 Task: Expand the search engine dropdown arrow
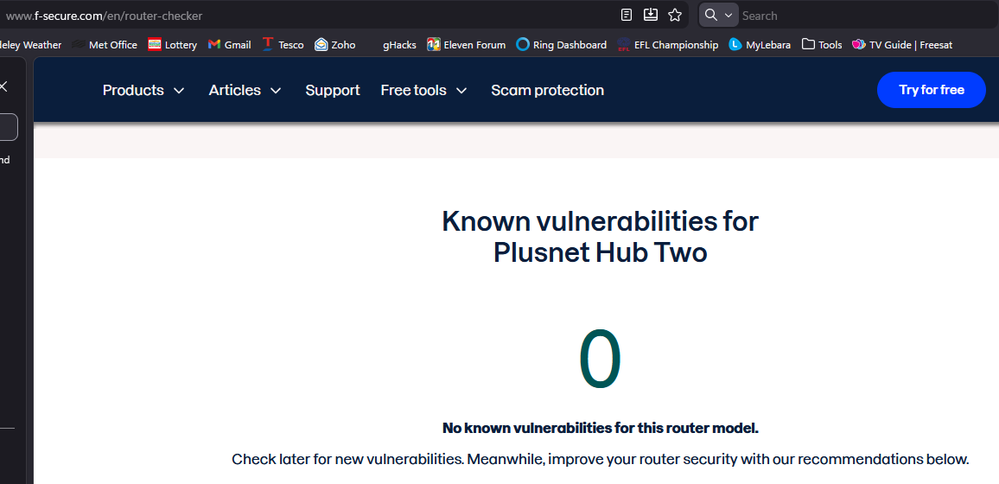[x=728, y=15]
